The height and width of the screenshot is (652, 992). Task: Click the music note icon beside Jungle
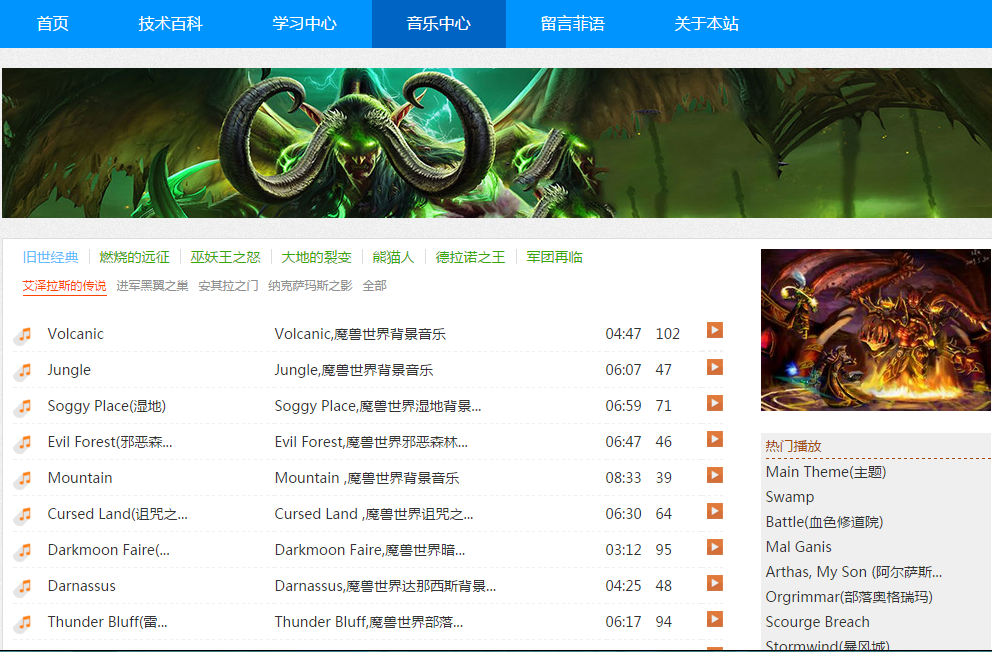(x=24, y=371)
